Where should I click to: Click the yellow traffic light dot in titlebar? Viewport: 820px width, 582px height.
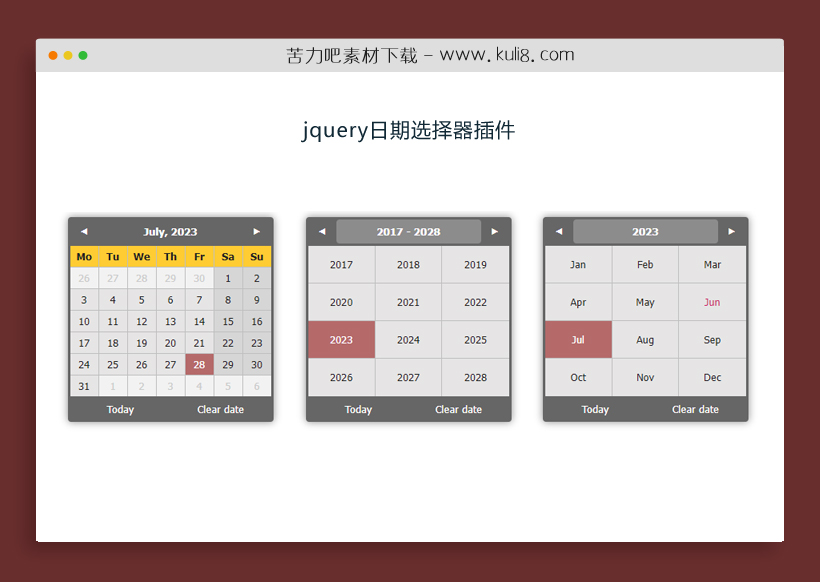click(67, 56)
